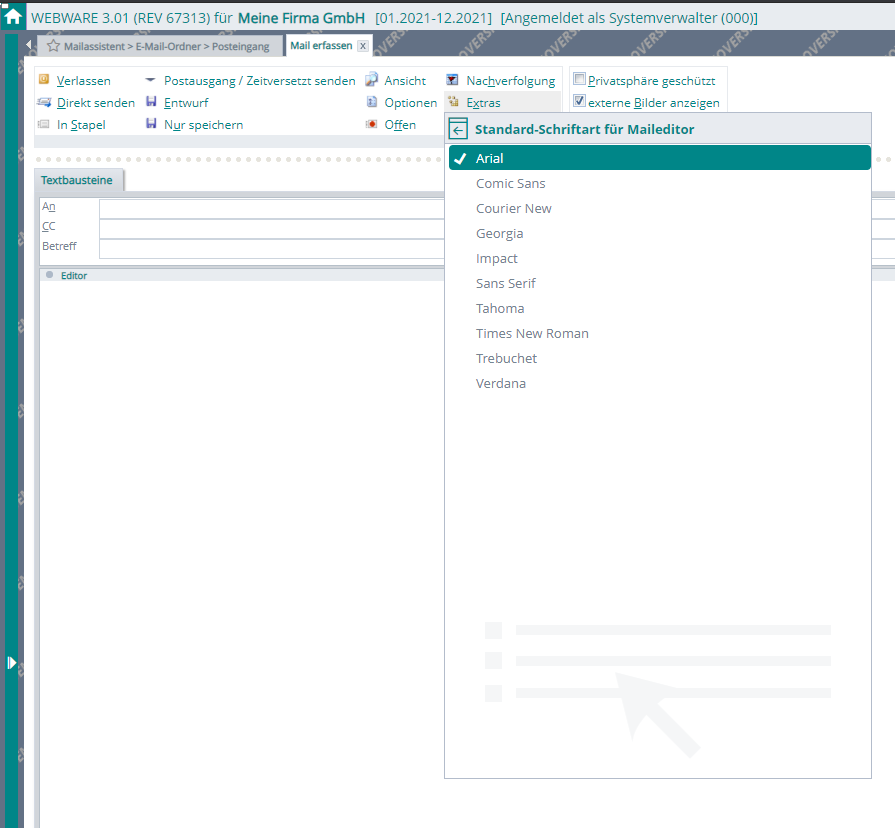Image resolution: width=895 pixels, height=828 pixels.
Task: Expand the left sidebar with arrow handle
Action: [11, 662]
